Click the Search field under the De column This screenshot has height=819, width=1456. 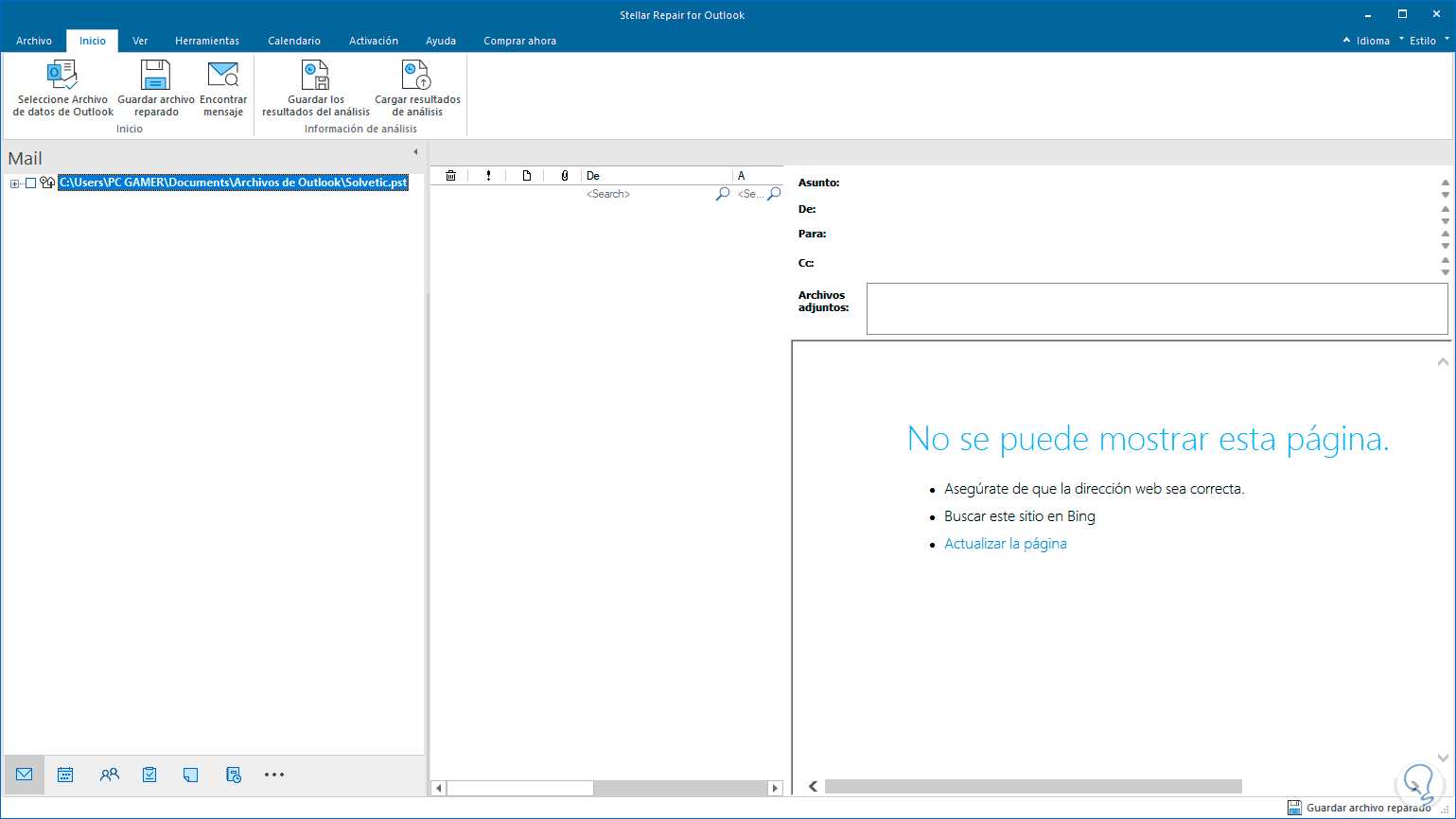pos(649,194)
